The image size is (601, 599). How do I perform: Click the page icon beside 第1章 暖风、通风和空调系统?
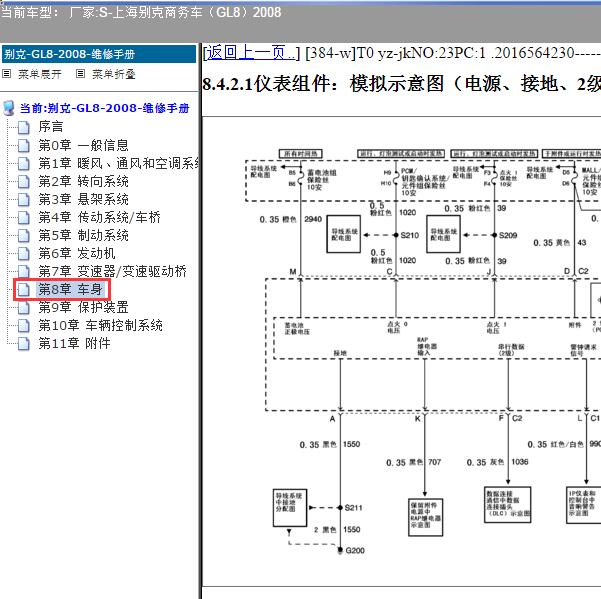24,164
